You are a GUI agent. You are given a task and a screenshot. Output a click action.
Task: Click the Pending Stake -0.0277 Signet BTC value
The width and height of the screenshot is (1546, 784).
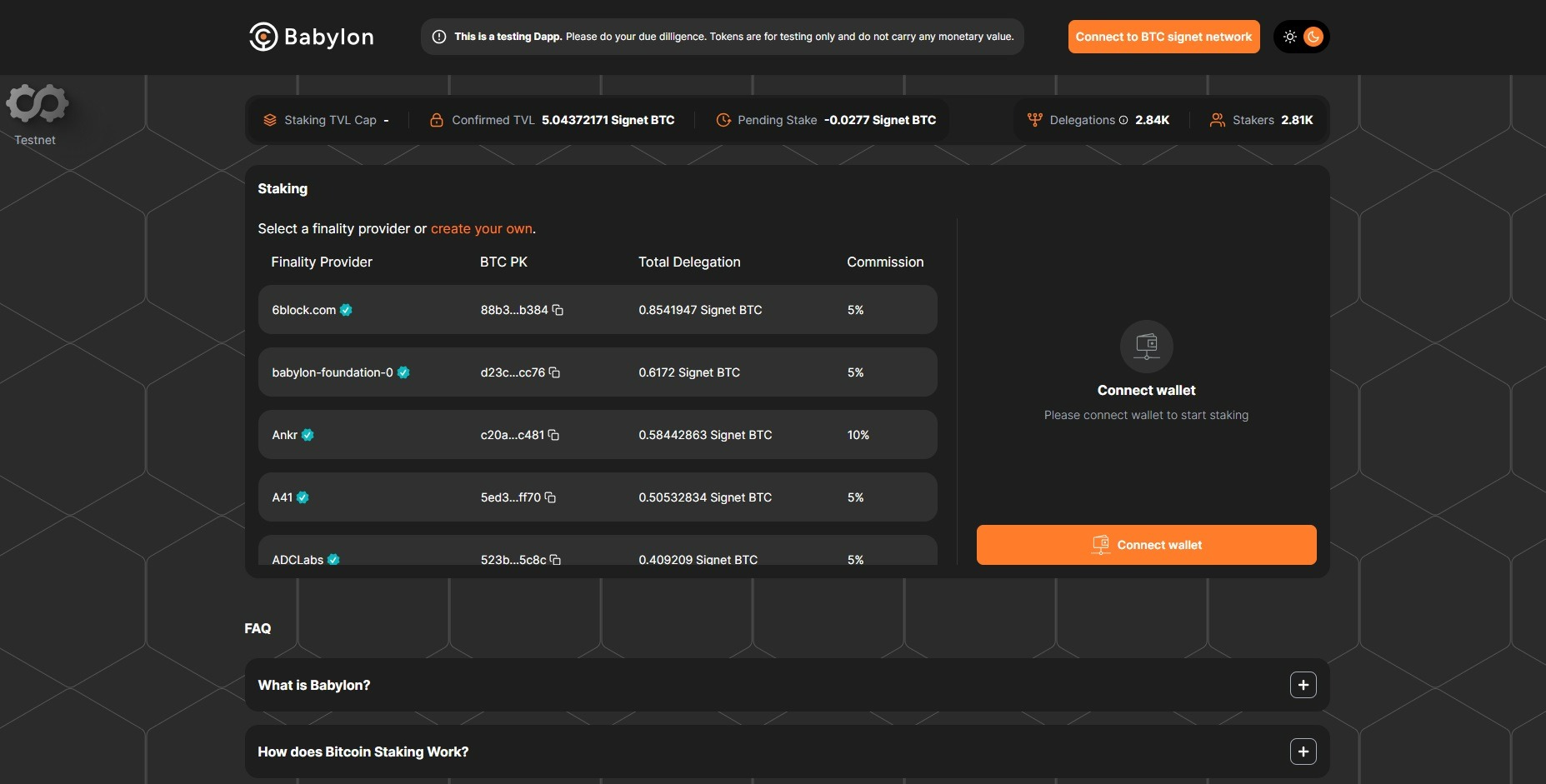[x=880, y=120]
